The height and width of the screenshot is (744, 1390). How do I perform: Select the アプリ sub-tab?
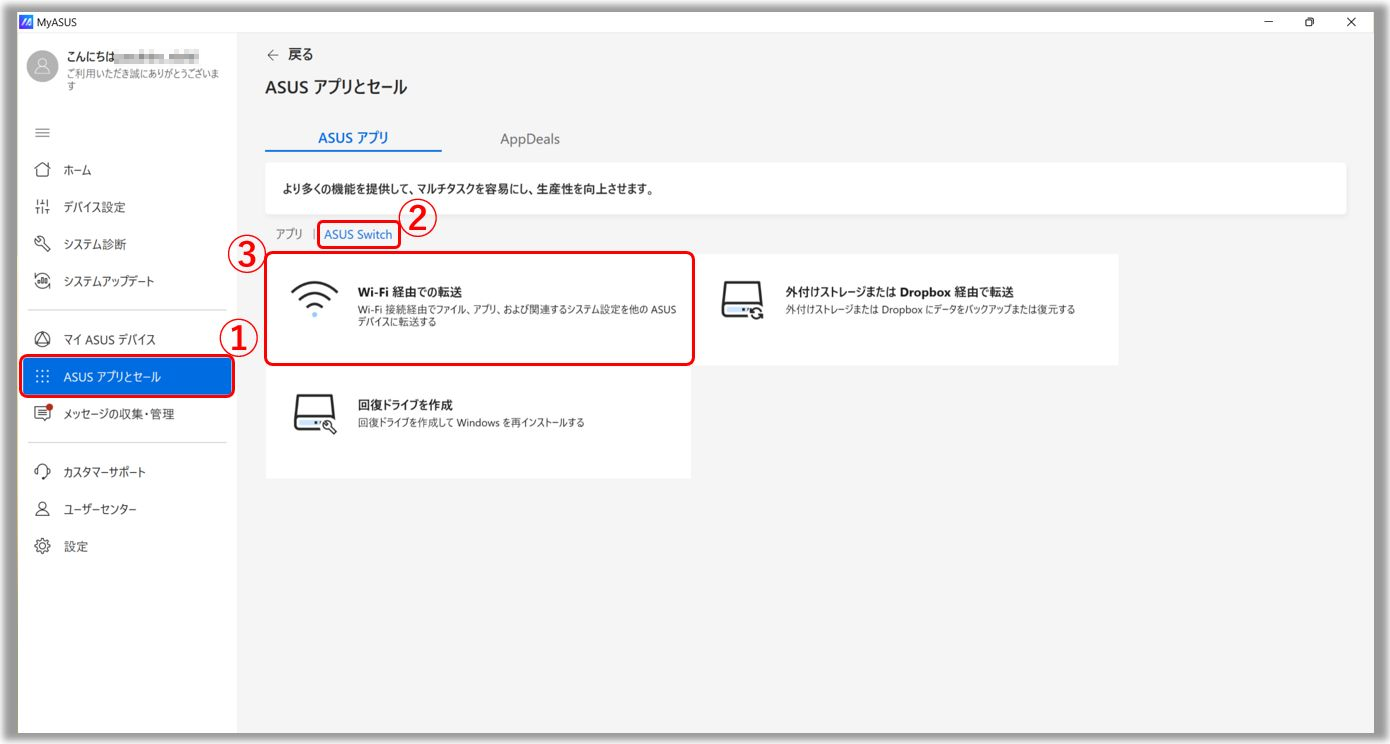click(289, 234)
